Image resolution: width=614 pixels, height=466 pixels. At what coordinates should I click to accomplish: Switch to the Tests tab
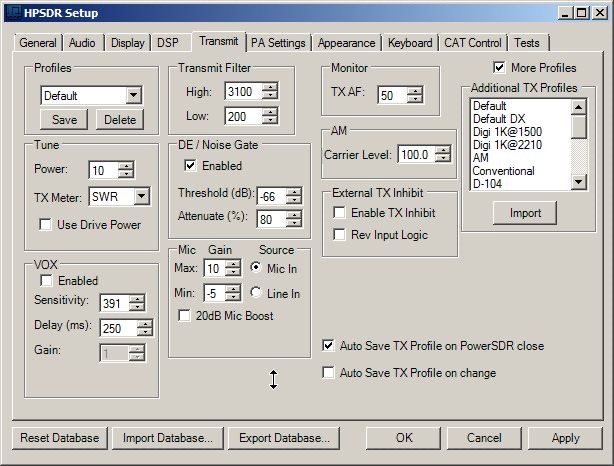527,43
